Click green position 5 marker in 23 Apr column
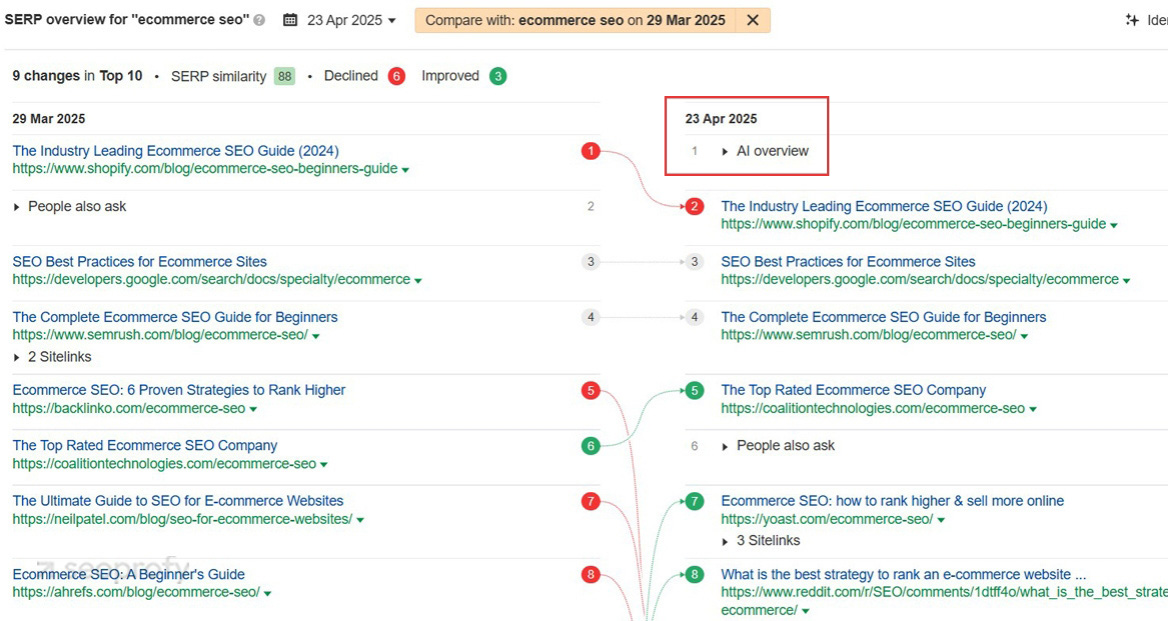 pos(694,390)
